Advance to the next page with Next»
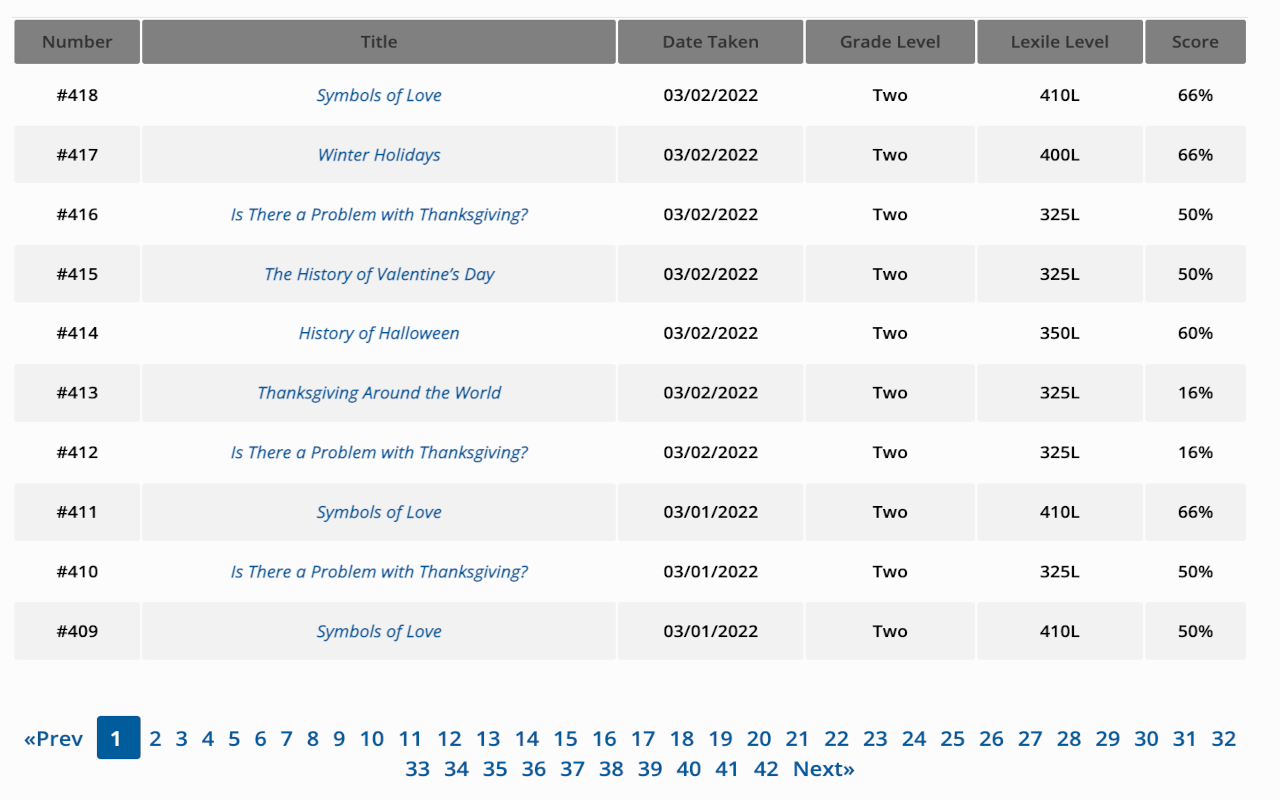 (x=823, y=769)
